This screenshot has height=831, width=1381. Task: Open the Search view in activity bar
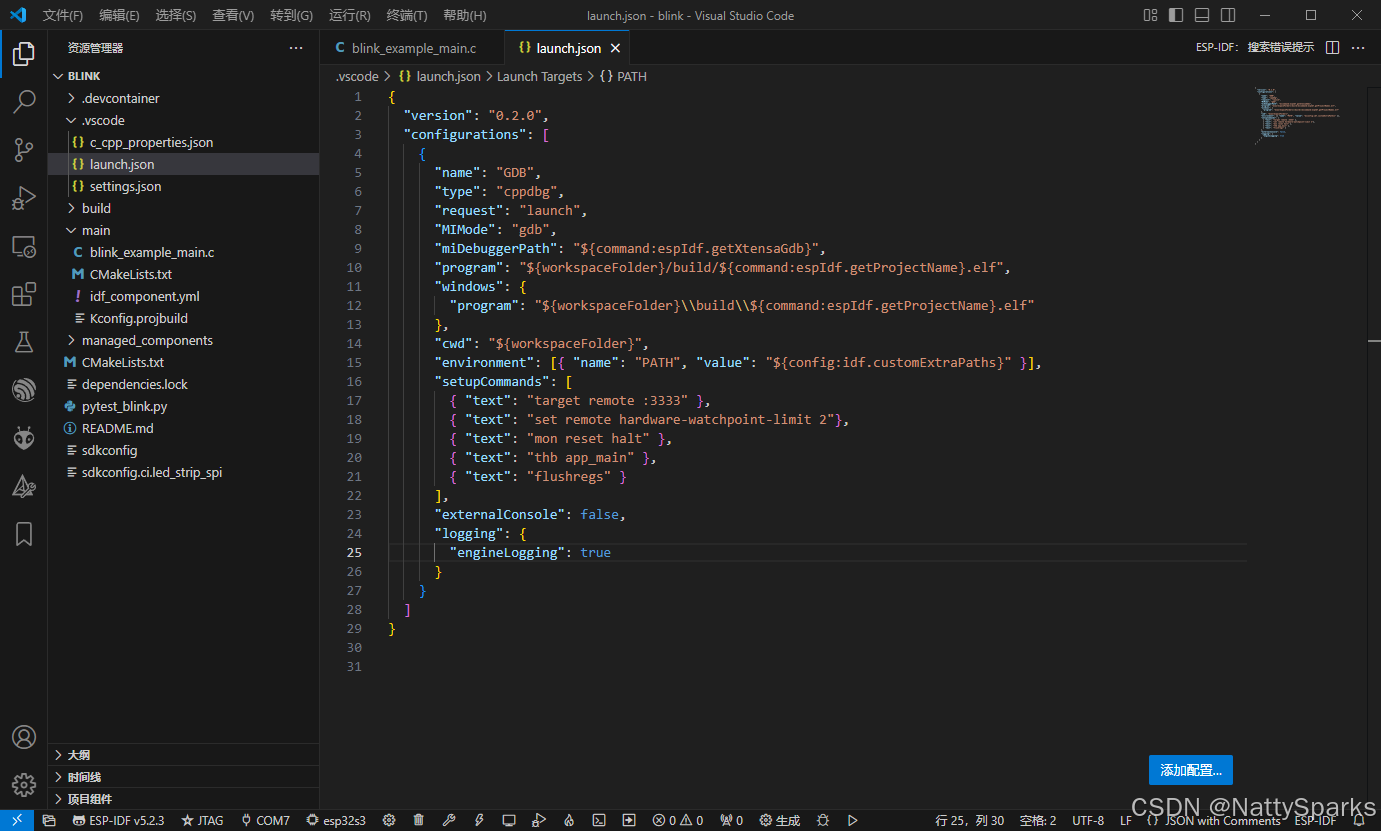click(x=24, y=101)
